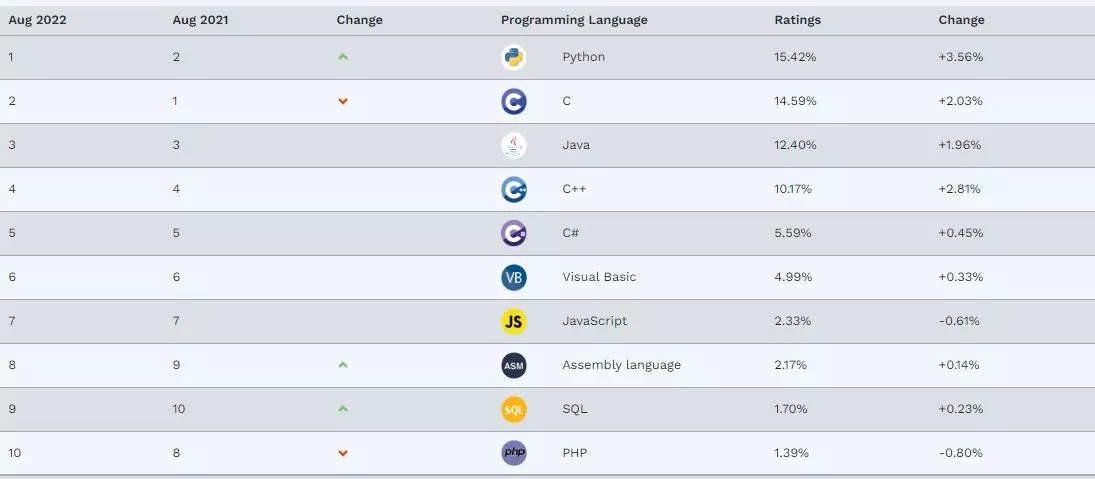Click the Java coffee cup icon
1095x479 pixels.
513,145
